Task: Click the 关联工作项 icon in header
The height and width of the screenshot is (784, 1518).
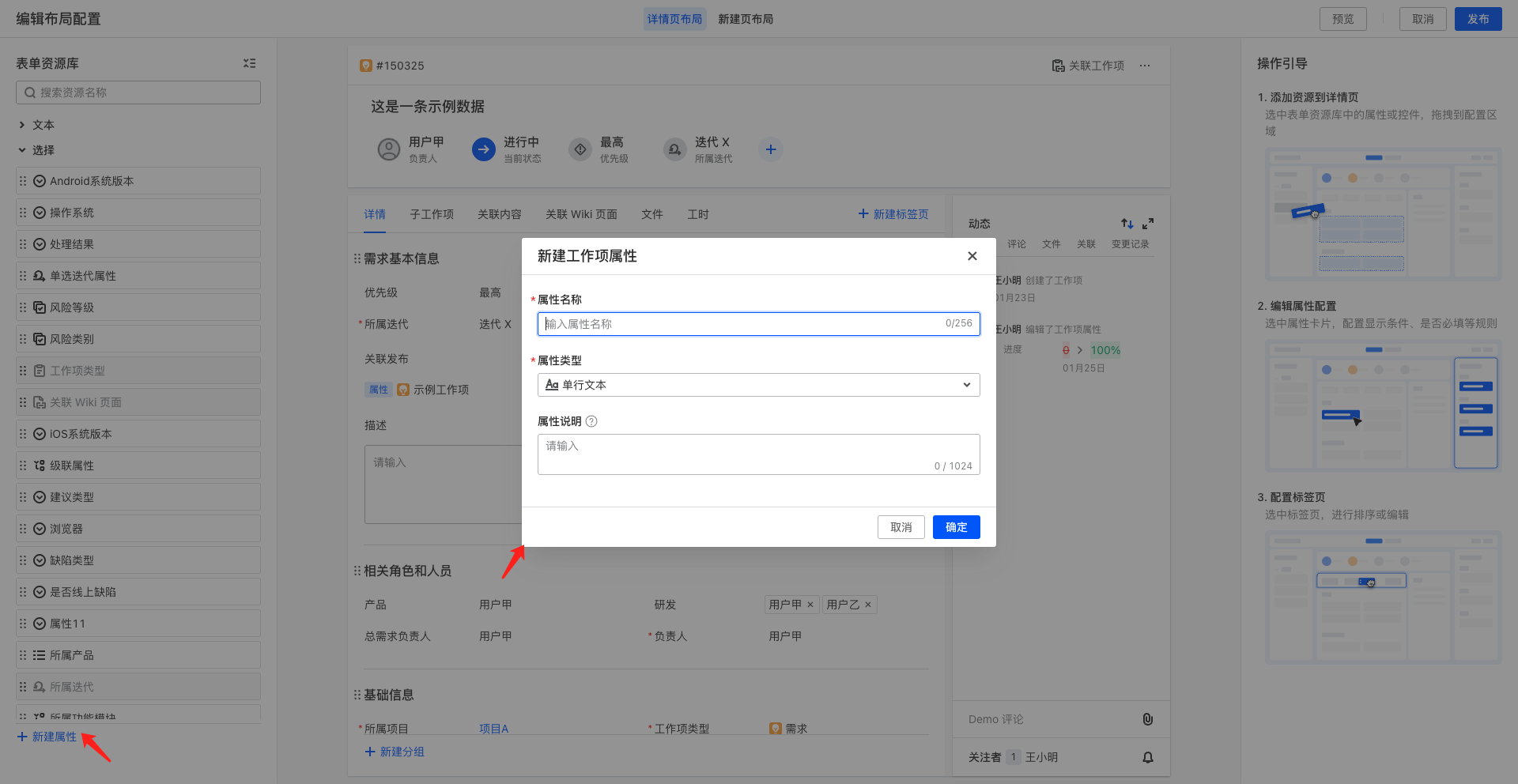Action: pos(1058,66)
